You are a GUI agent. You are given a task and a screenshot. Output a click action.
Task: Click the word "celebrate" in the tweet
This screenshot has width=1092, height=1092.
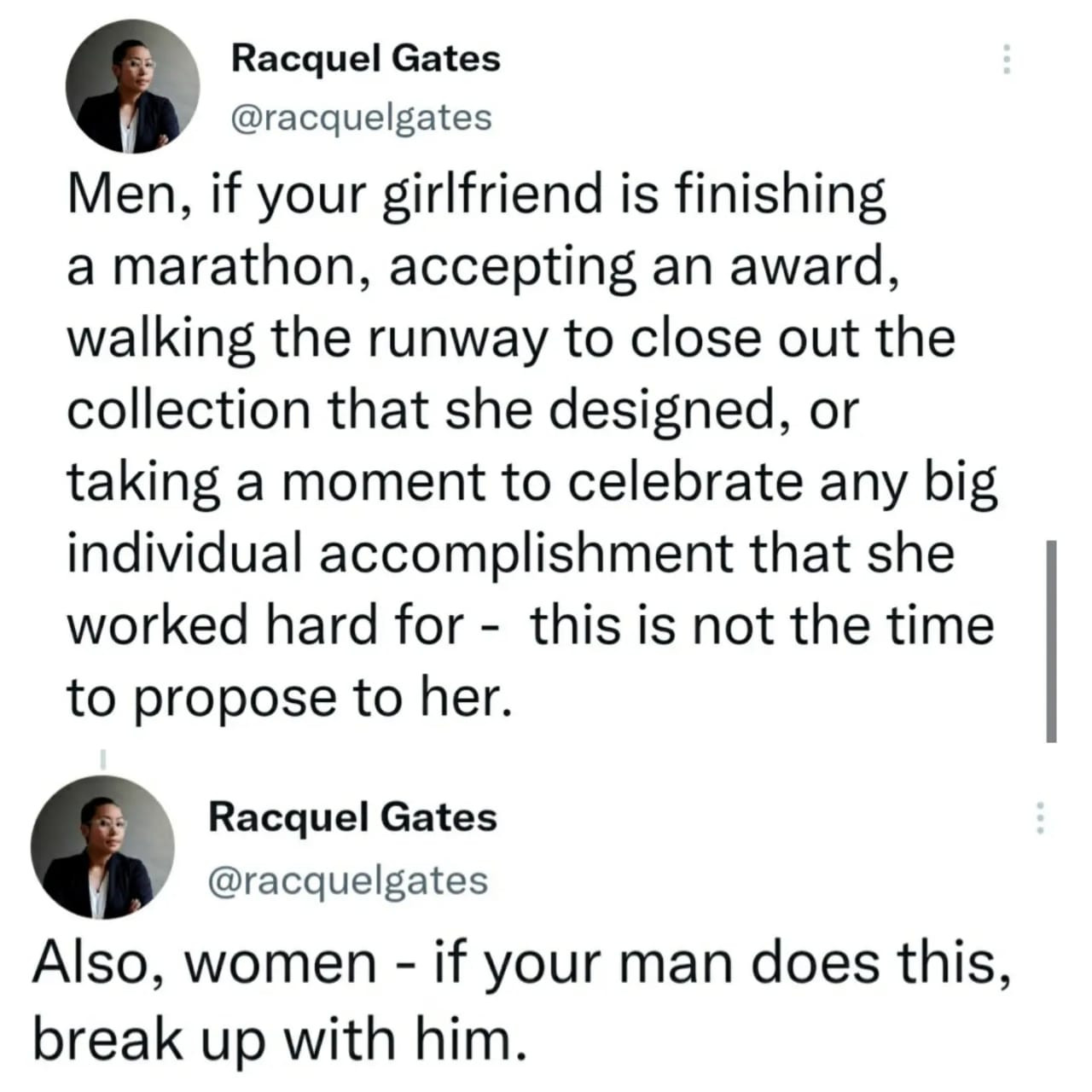(684, 482)
